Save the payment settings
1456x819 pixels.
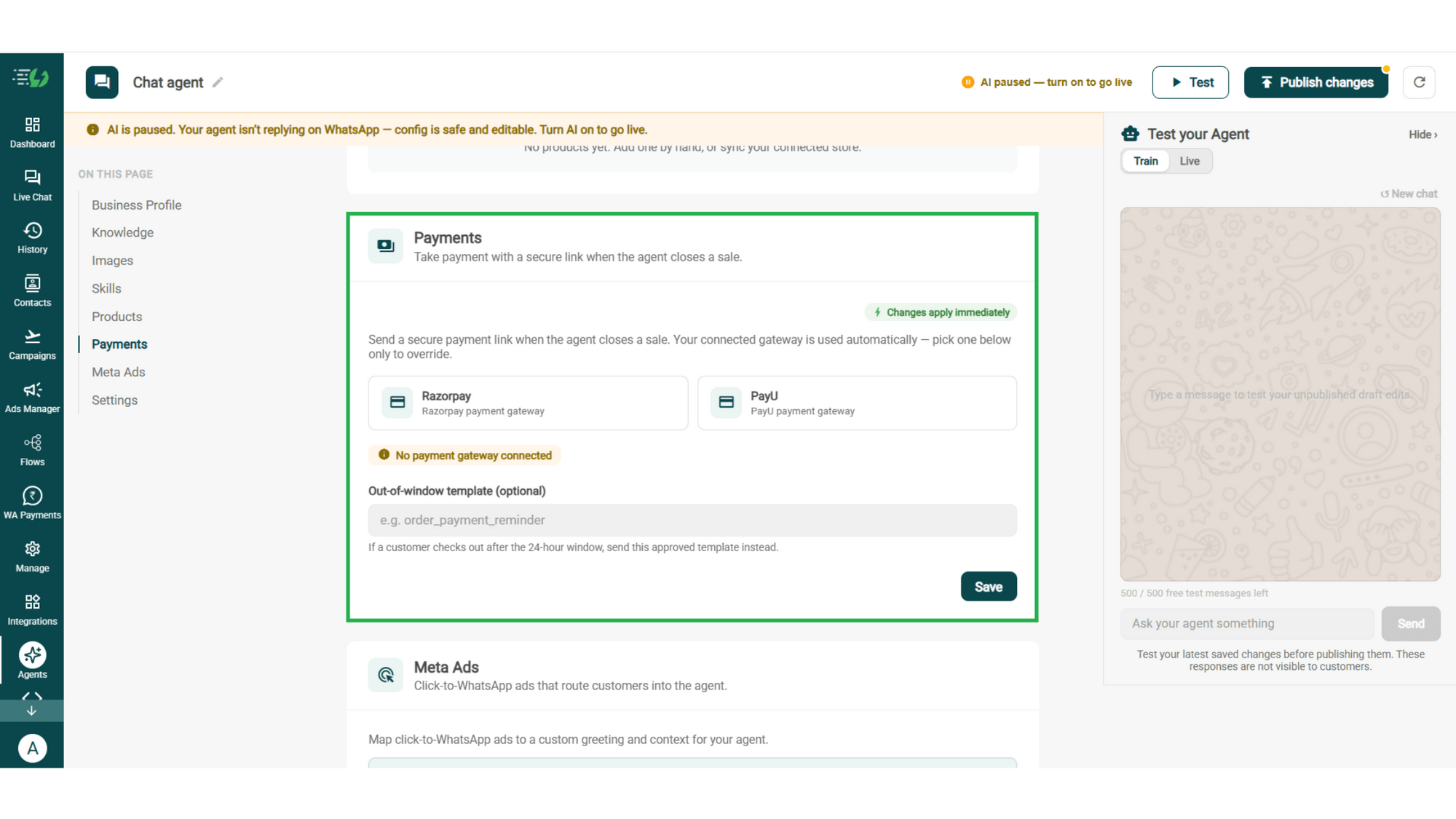989,587
